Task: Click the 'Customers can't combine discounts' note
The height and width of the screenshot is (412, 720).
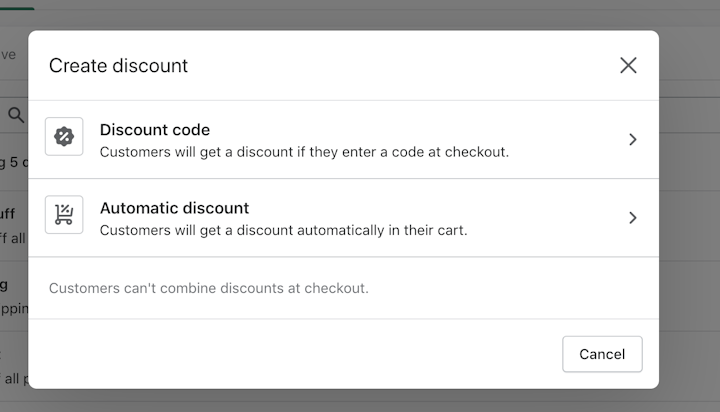Action: point(208,288)
